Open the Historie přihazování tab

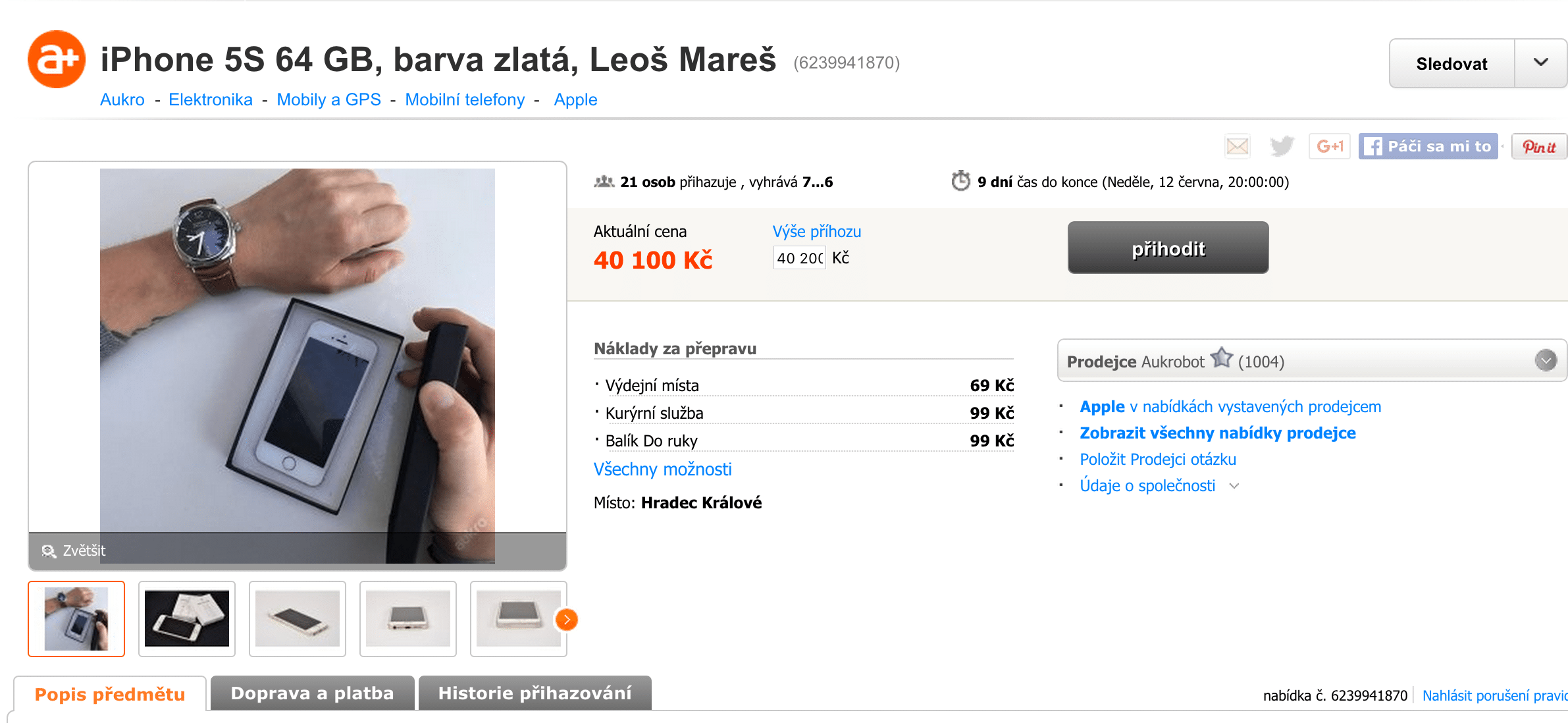(535, 693)
